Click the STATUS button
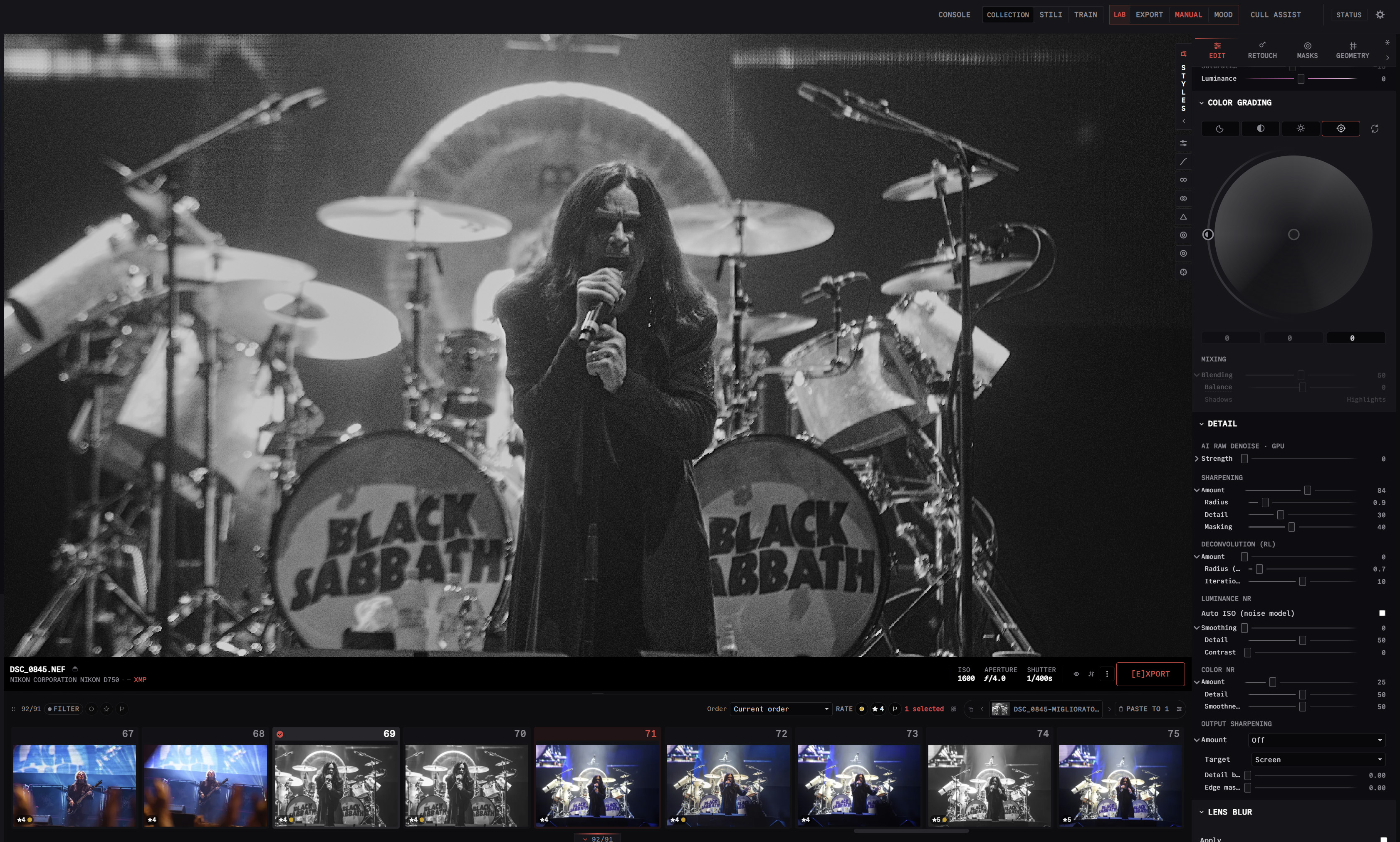The image size is (1400, 842). point(1348,15)
